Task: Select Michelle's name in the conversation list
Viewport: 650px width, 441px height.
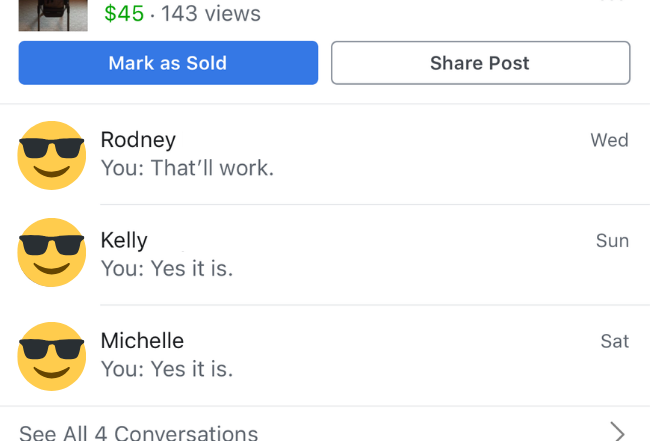Action: [x=142, y=341]
